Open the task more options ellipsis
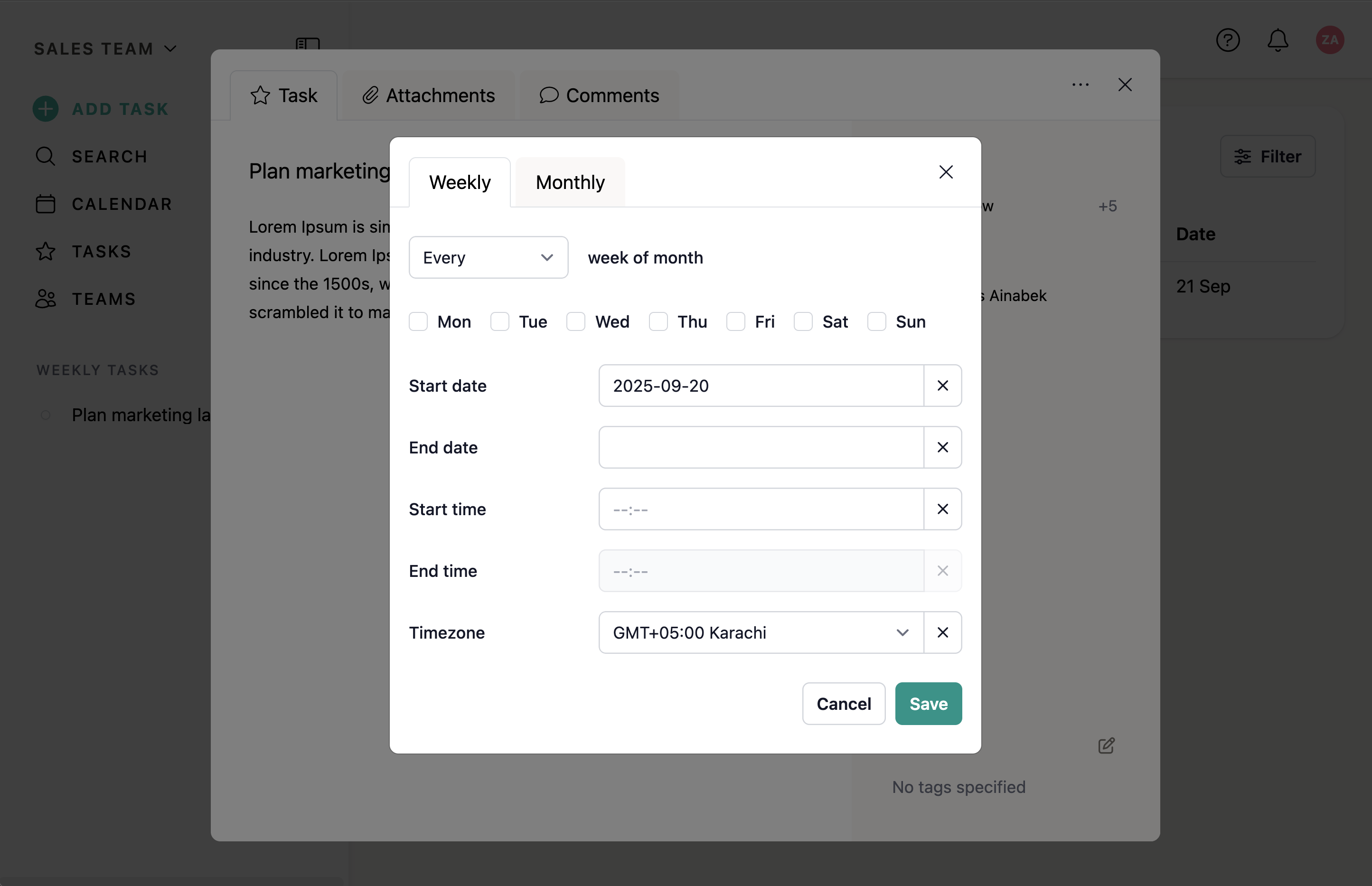The height and width of the screenshot is (886, 1372). [1081, 85]
